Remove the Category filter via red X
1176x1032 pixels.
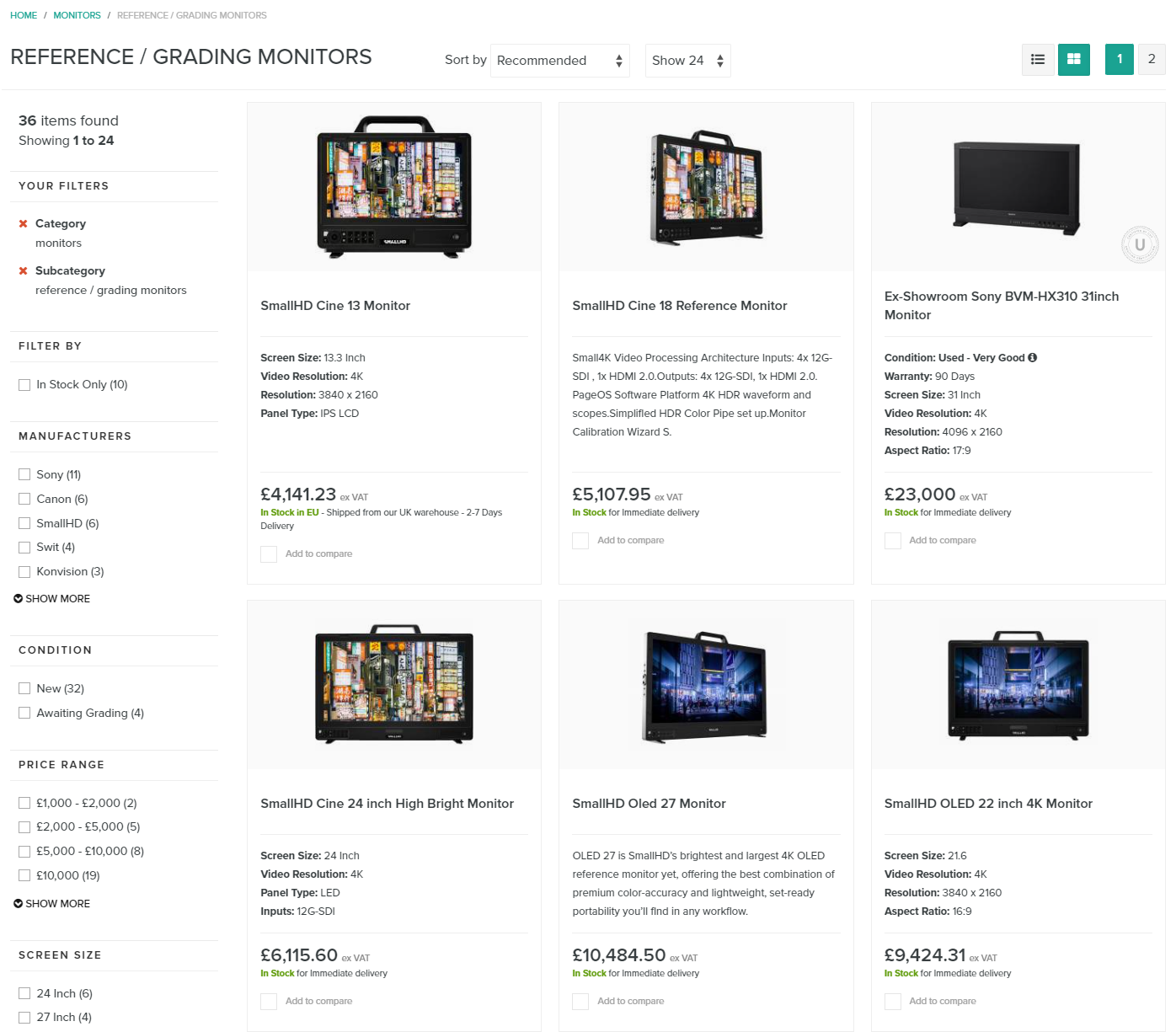tap(24, 223)
